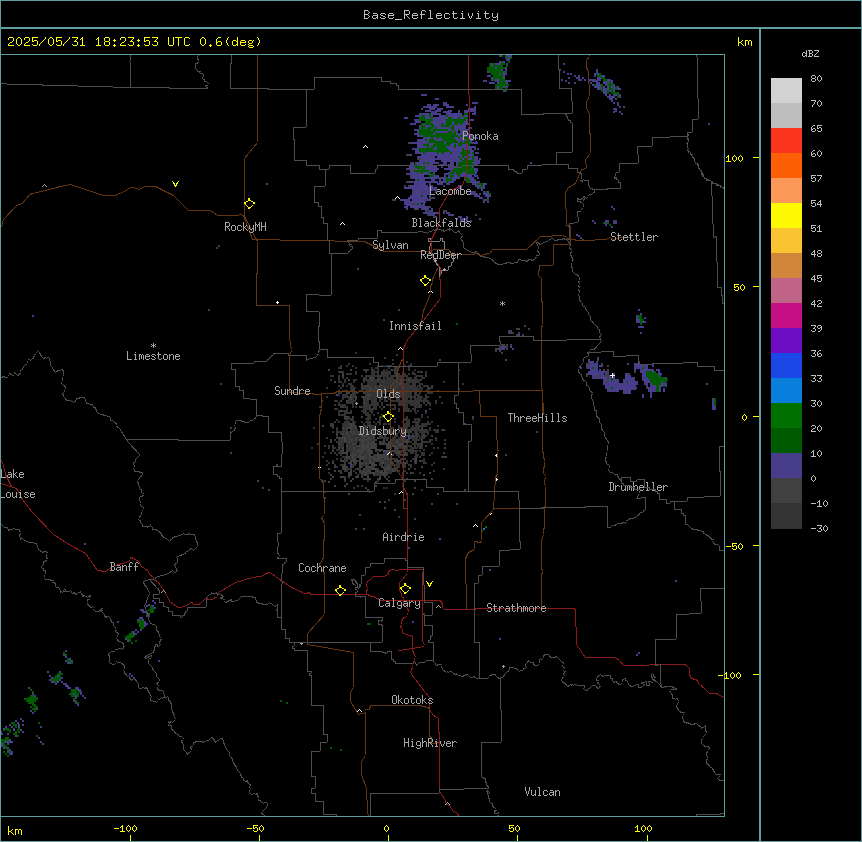Select the 51 dBZ yellow color swatch
Image resolution: width=862 pixels, height=842 pixels.
click(786, 215)
